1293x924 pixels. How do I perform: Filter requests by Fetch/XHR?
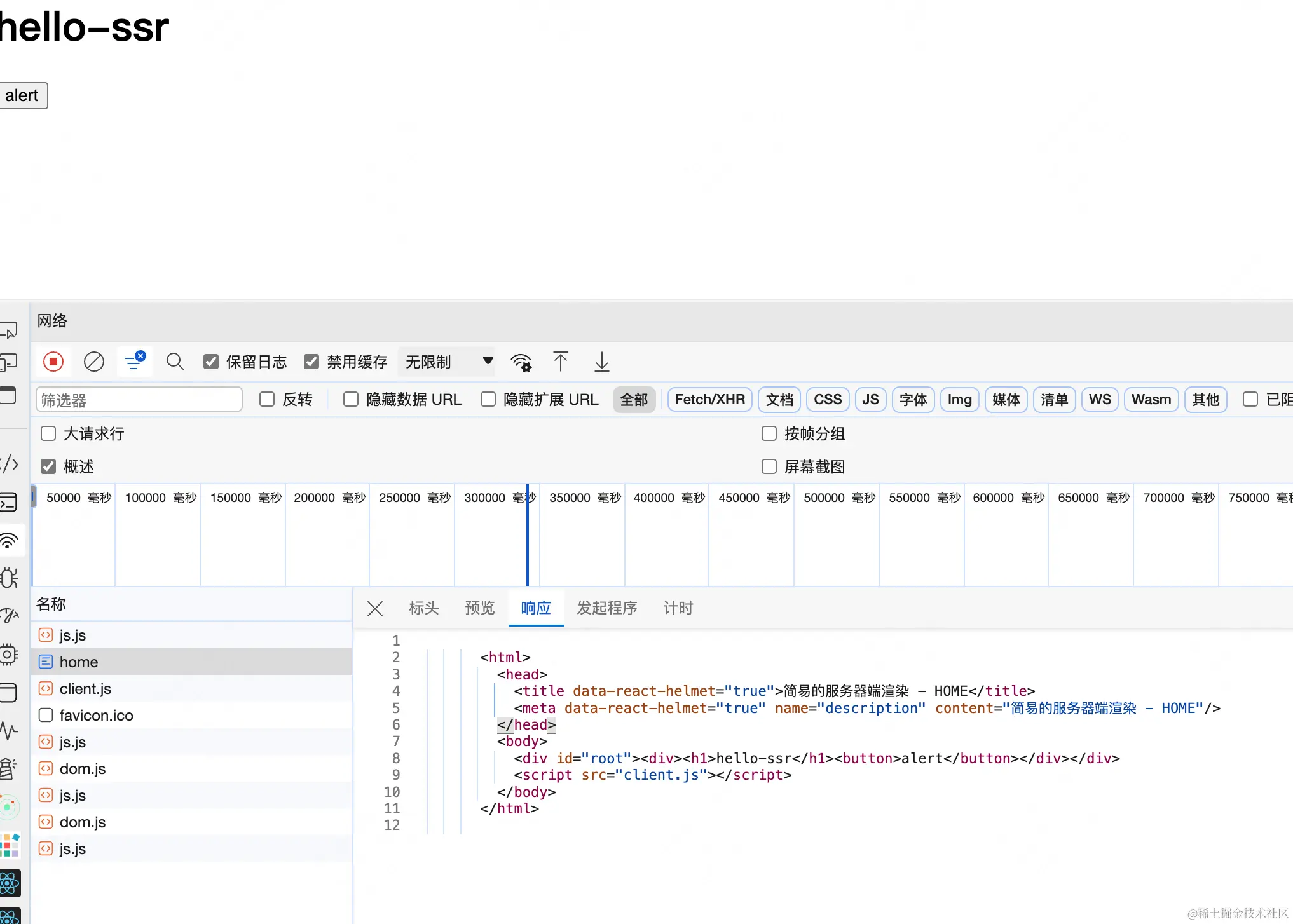coord(709,400)
